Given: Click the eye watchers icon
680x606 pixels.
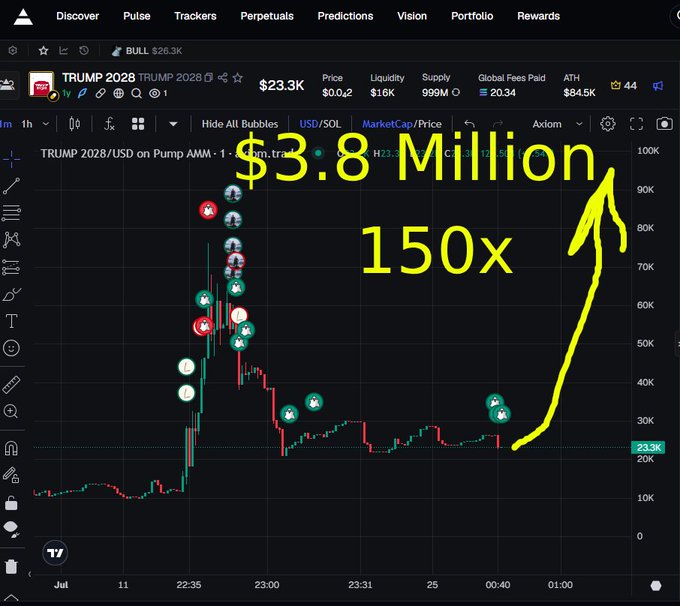Looking at the screenshot, I should (x=154, y=93).
